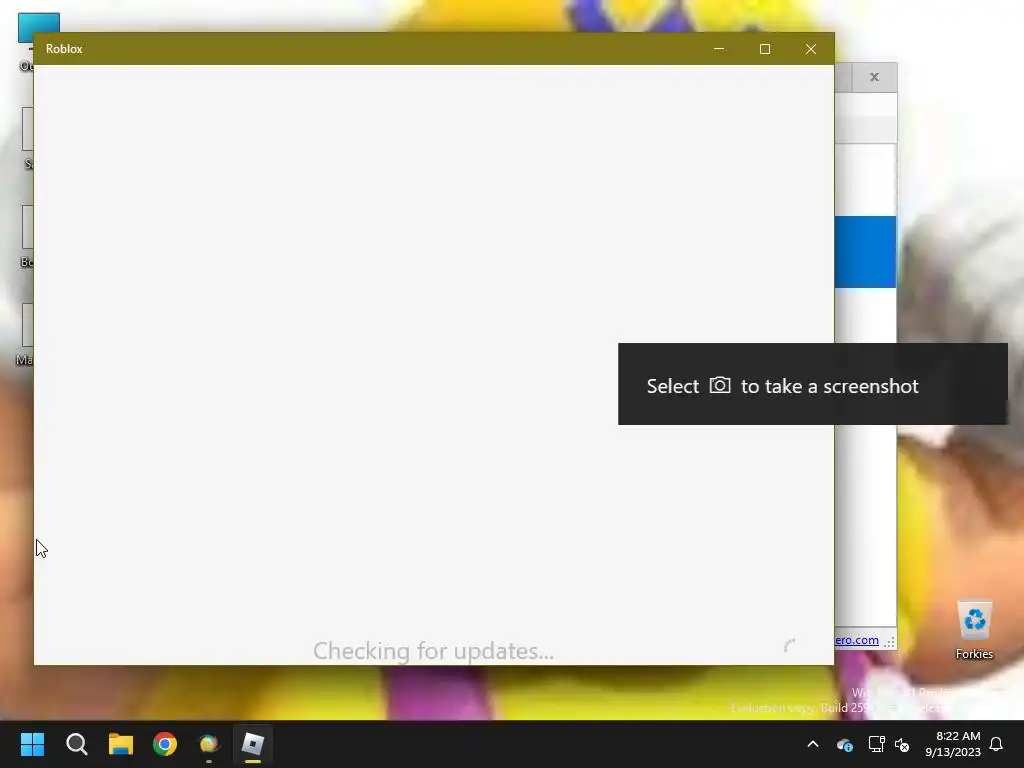The width and height of the screenshot is (1024, 768).
Task: Open the notifications bell icon
Action: click(x=996, y=744)
